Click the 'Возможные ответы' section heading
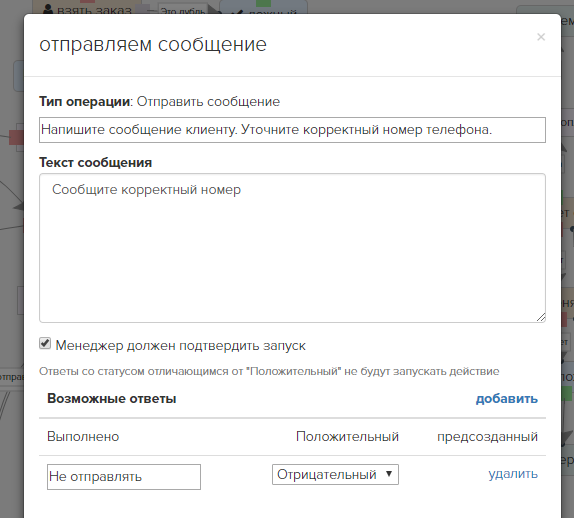The image size is (574, 518). click(112, 398)
